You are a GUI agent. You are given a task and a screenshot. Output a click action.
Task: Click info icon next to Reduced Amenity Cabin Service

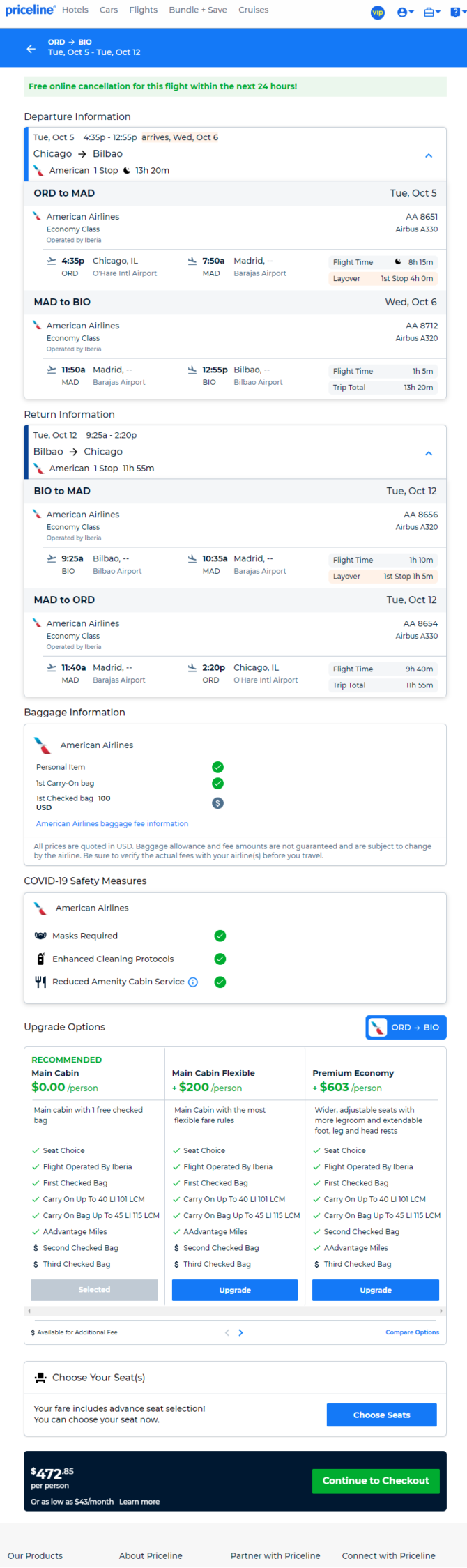193,982
